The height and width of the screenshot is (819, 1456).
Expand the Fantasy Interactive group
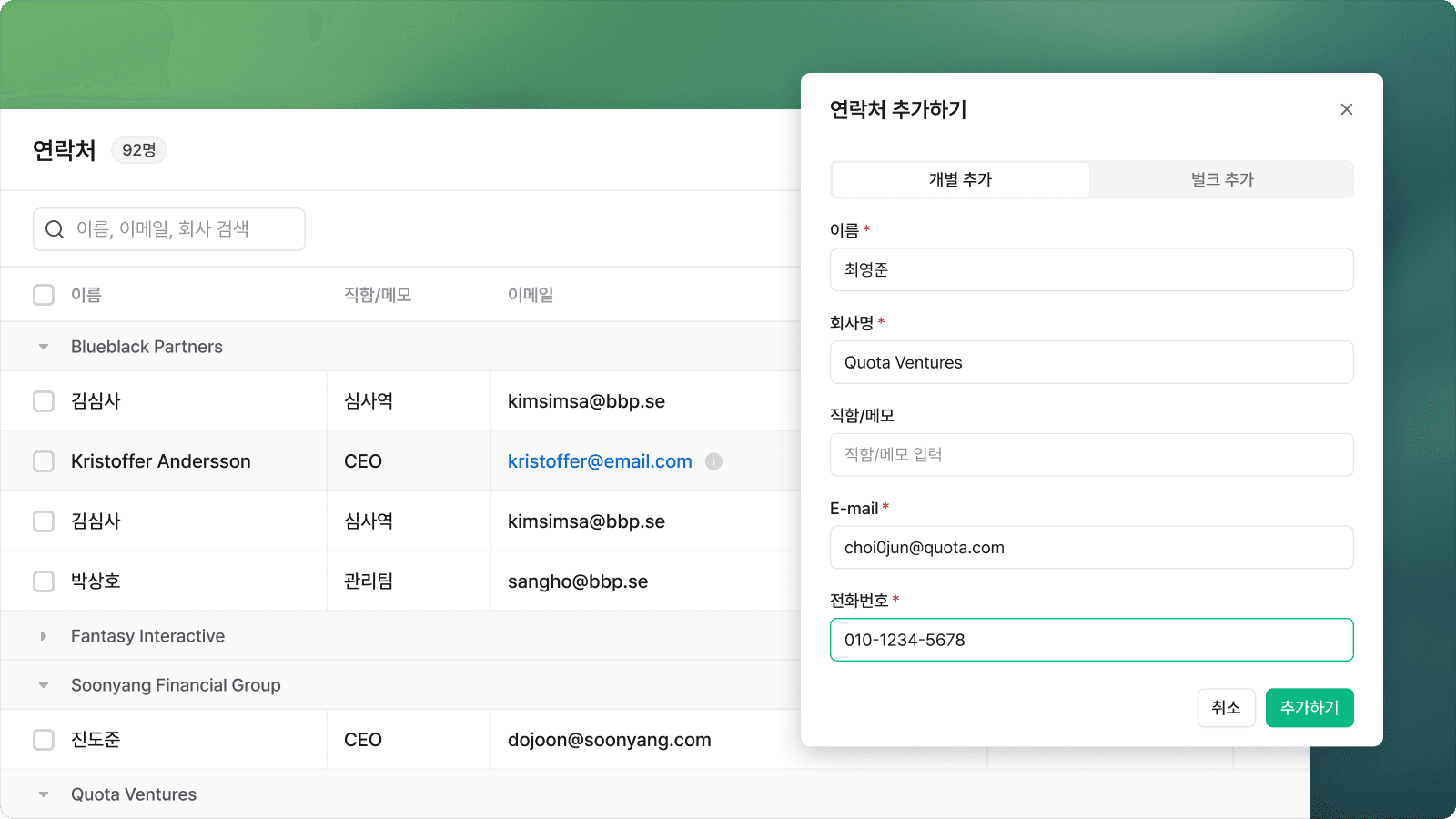[44, 635]
